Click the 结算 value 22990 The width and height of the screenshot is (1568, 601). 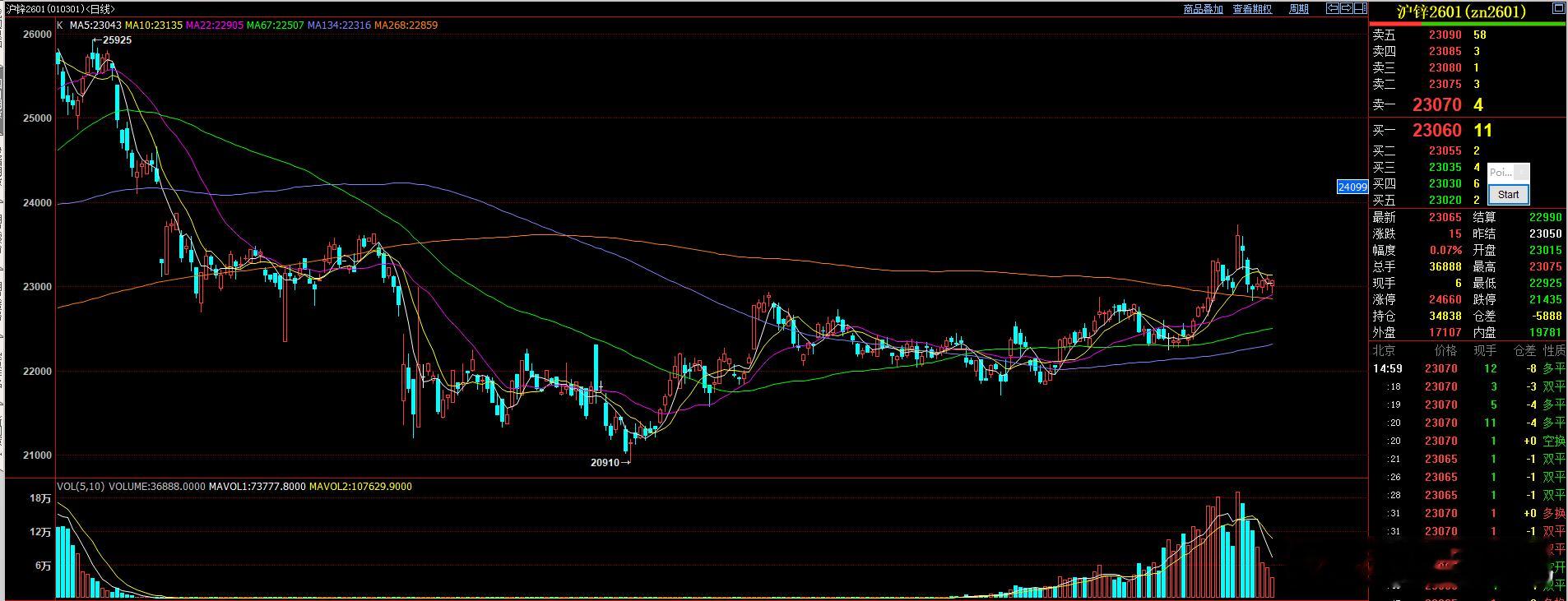1546,217
